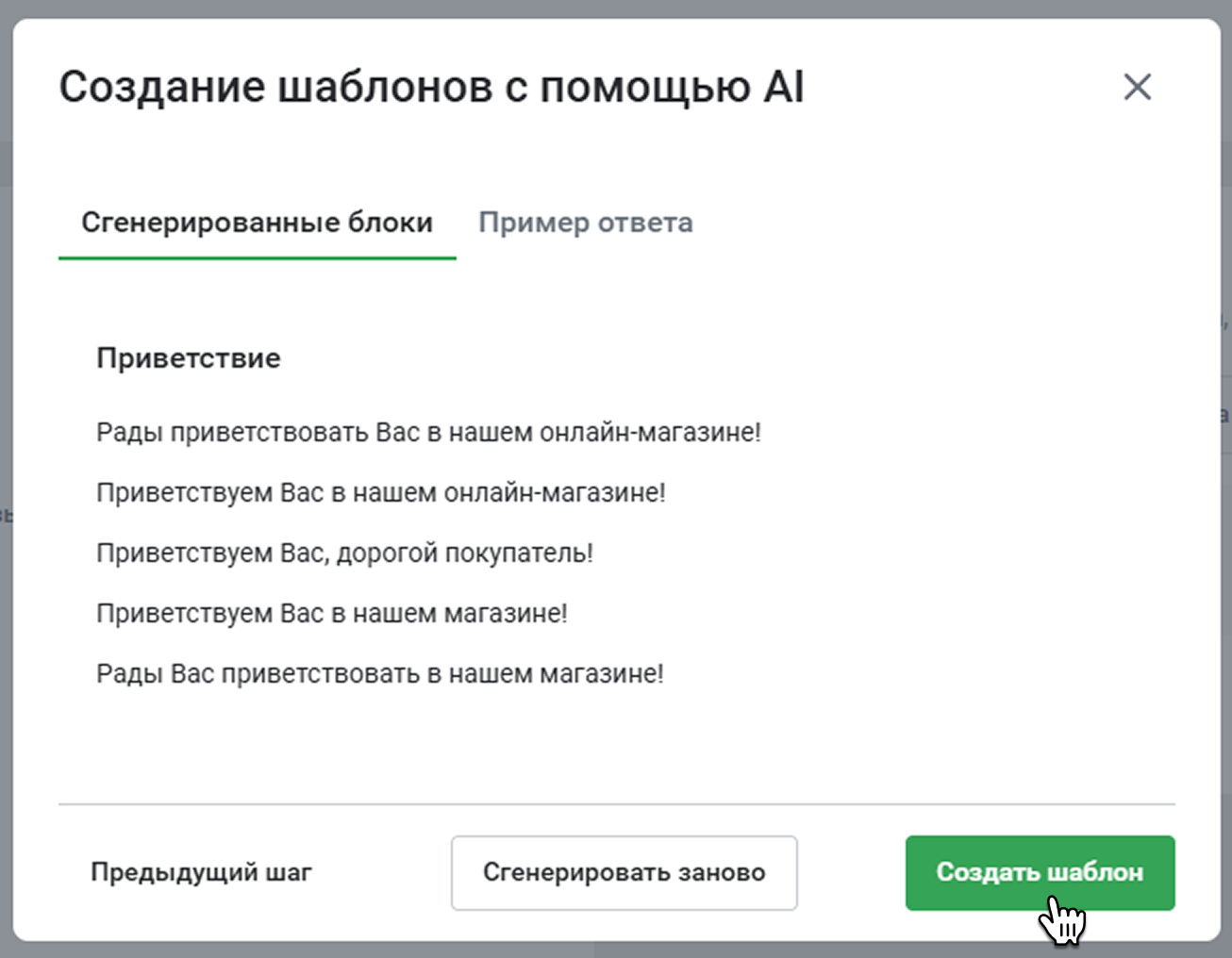Select the Сгенерированные блоки tab

(257, 223)
